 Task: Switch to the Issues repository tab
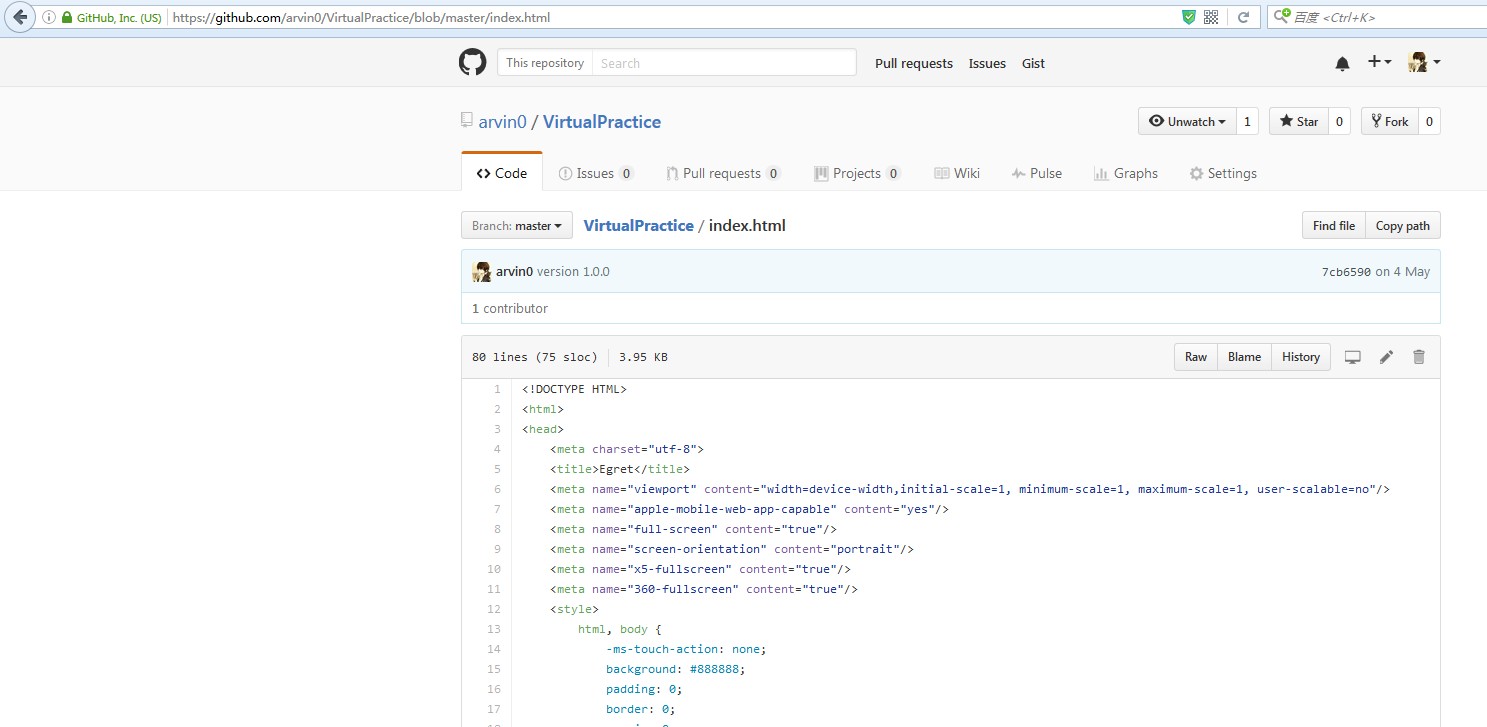[596, 173]
